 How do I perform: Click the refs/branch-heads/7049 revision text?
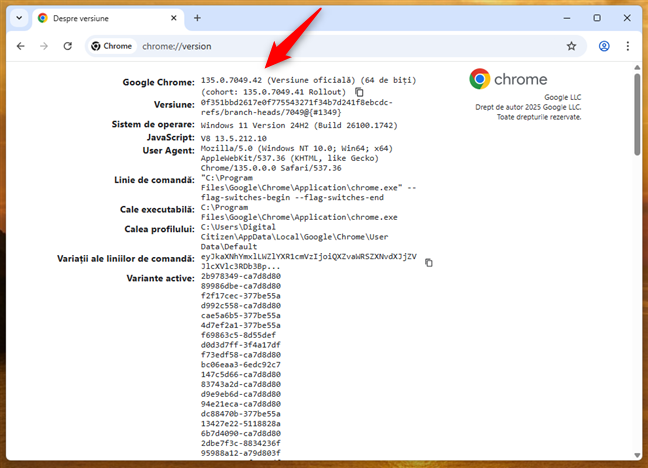point(271,112)
